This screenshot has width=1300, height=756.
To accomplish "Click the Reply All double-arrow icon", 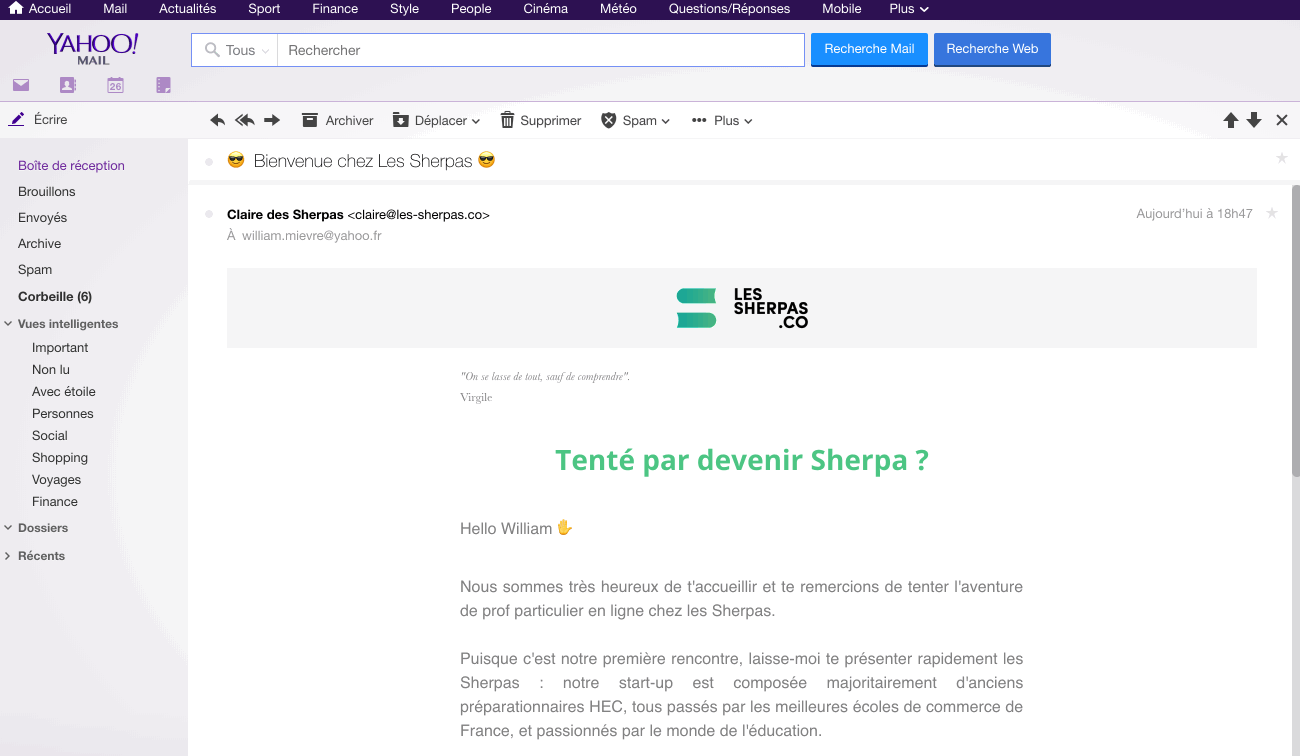I will (244, 120).
